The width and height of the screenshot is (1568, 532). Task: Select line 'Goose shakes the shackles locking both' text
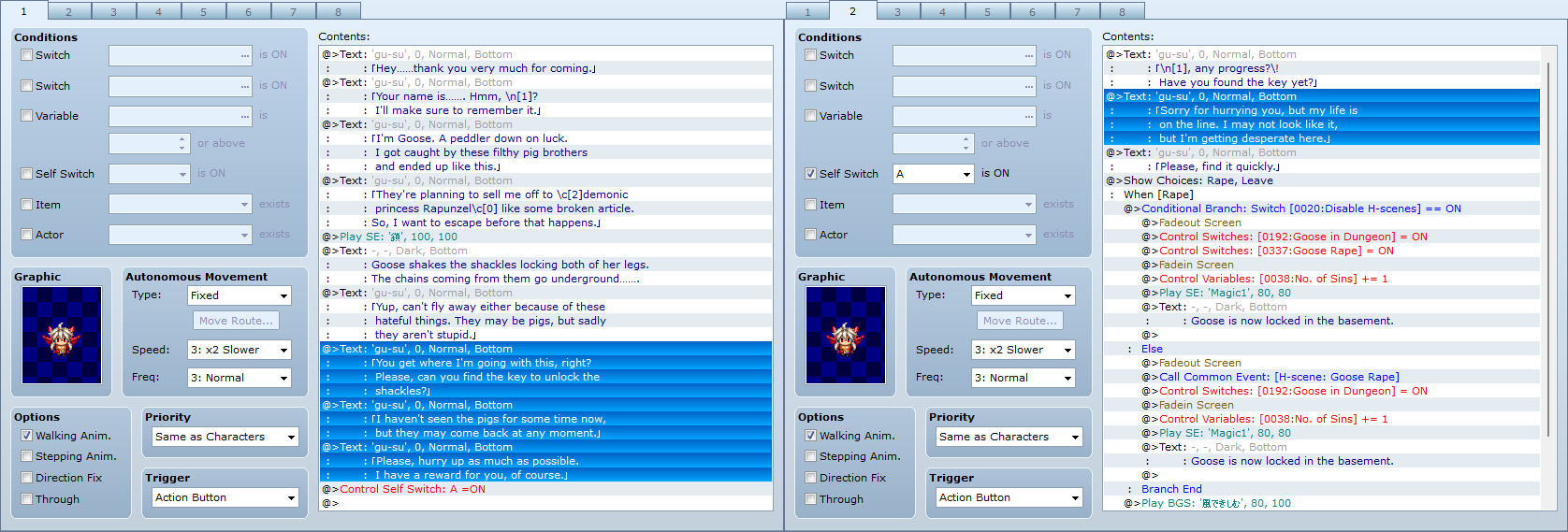pyautogui.click(x=545, y=265)
